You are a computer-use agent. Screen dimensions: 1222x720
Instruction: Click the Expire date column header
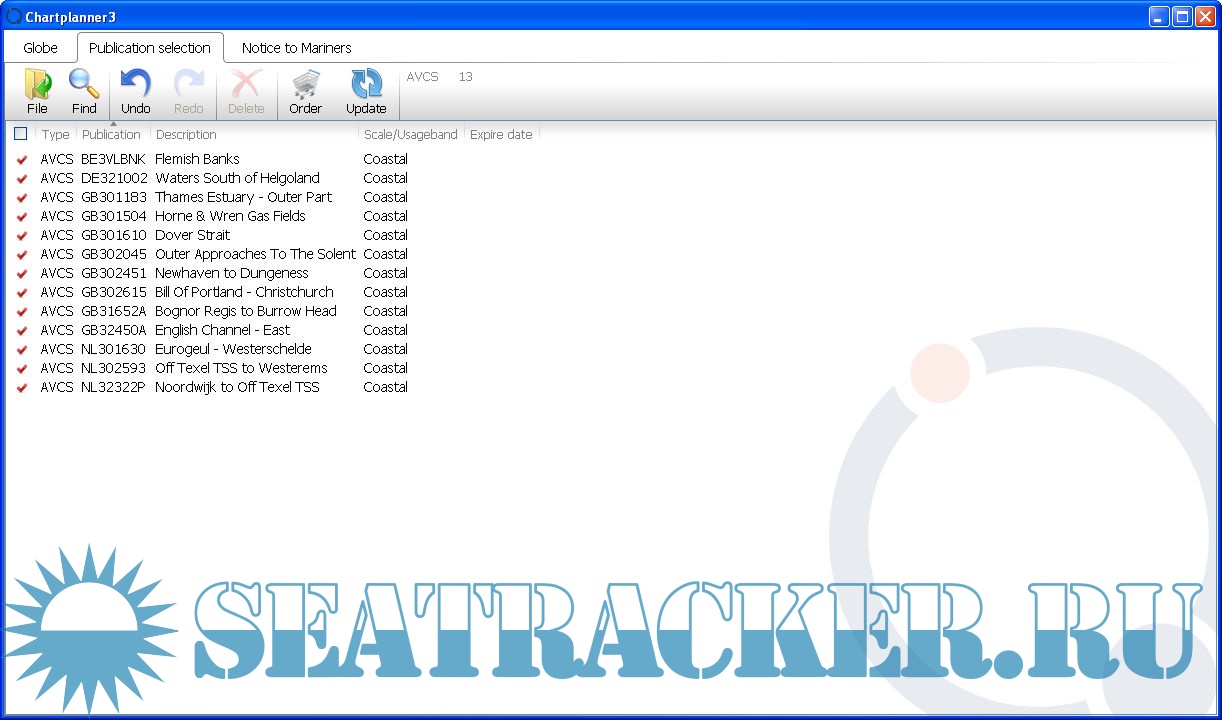click(x=501, y=135)
